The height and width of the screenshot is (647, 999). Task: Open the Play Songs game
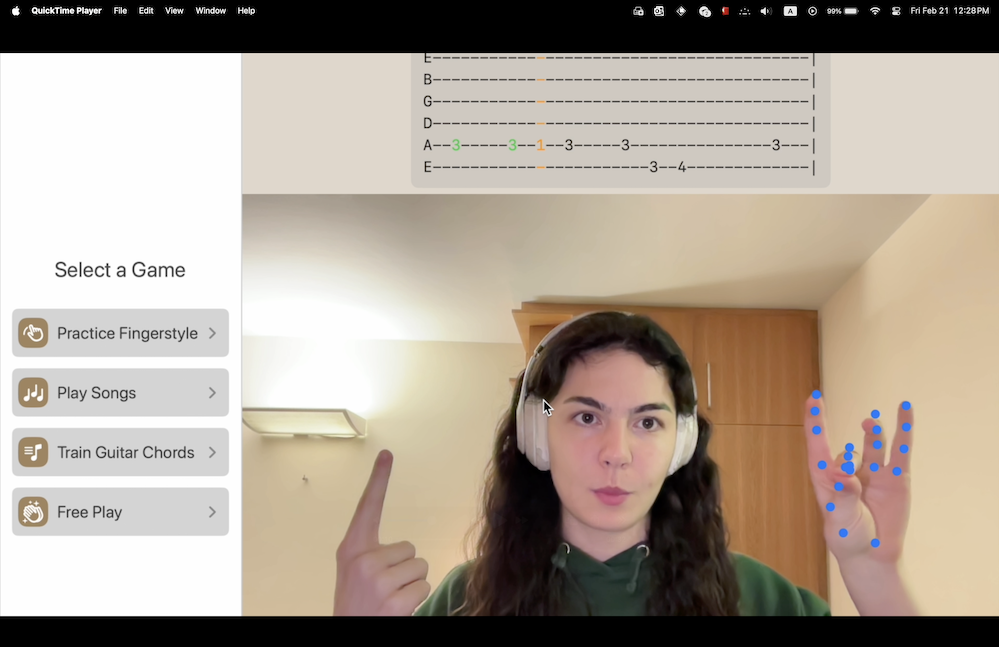coord(120,392)
